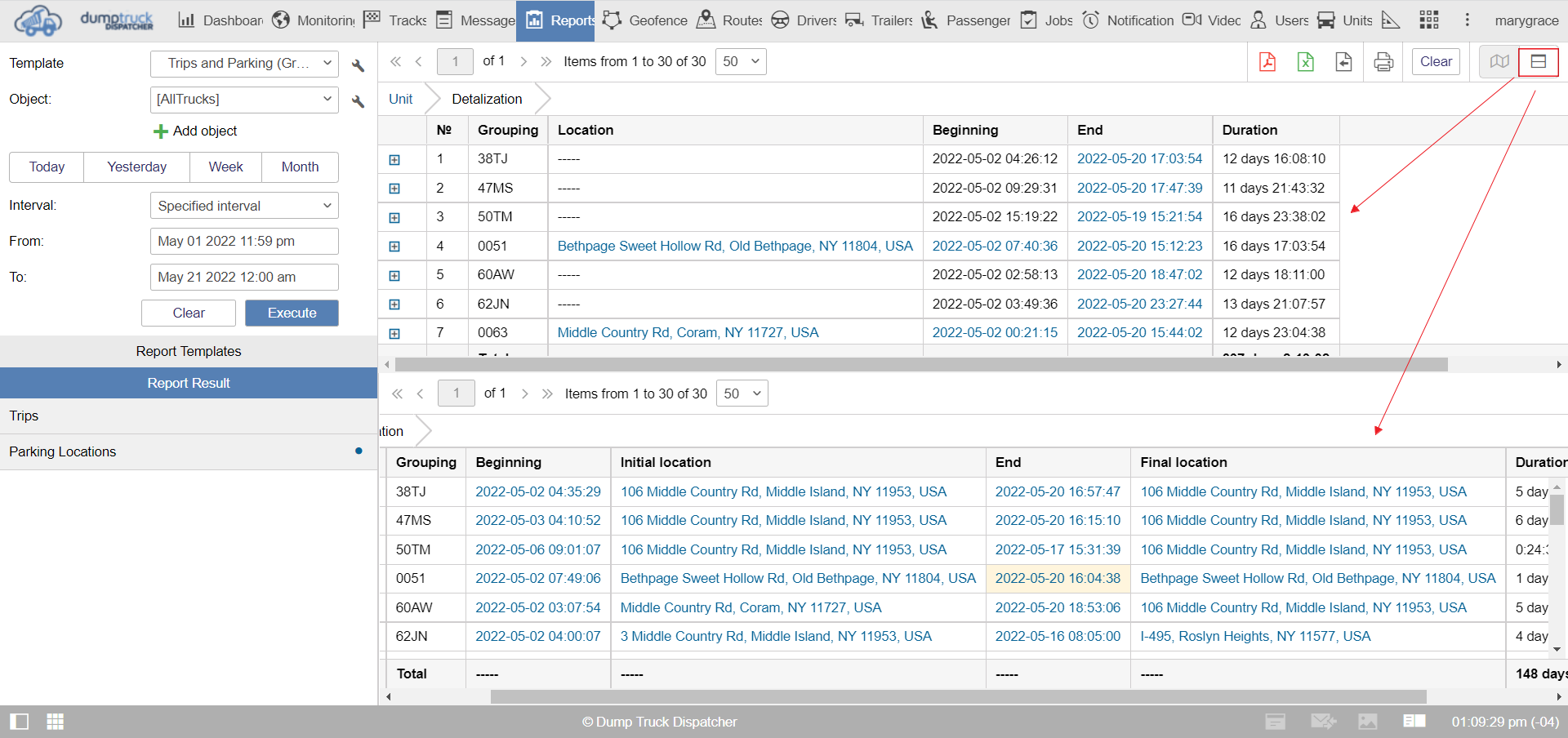Export the report to PDF
Screen dimensions: 1568x738
[1267, 61]
